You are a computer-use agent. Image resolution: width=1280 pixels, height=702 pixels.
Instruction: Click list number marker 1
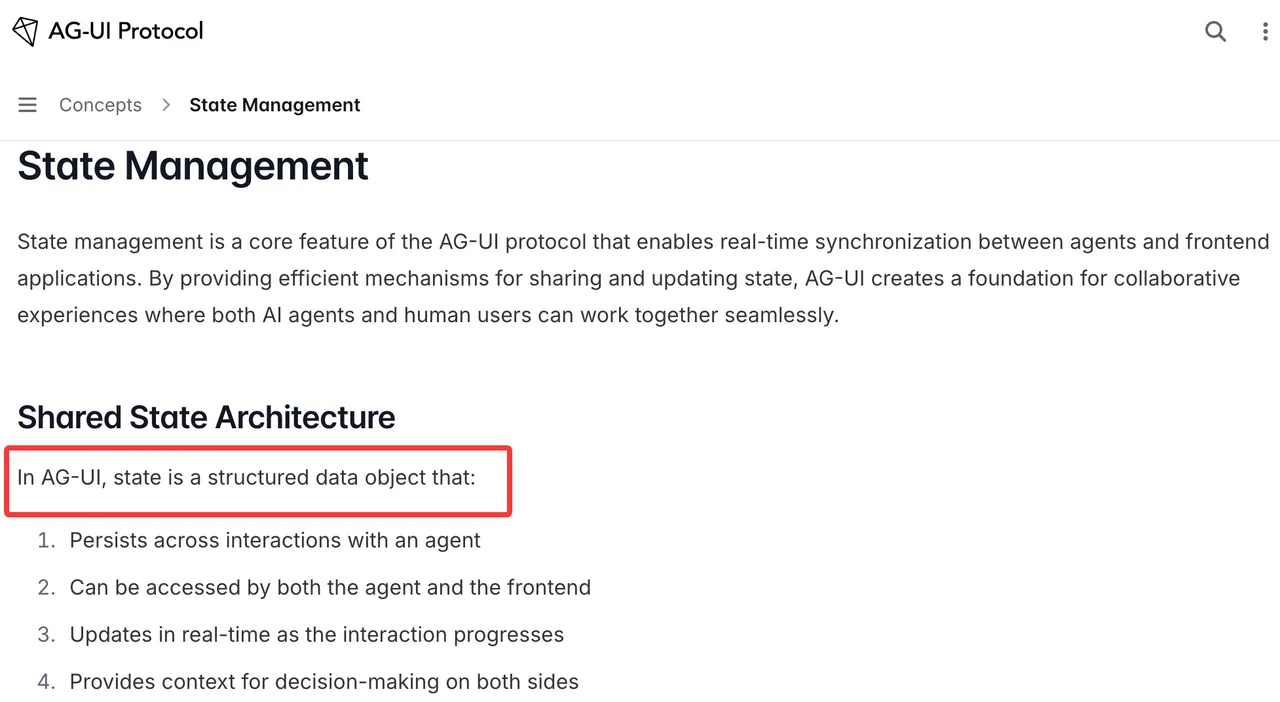[x=45, y=540]
